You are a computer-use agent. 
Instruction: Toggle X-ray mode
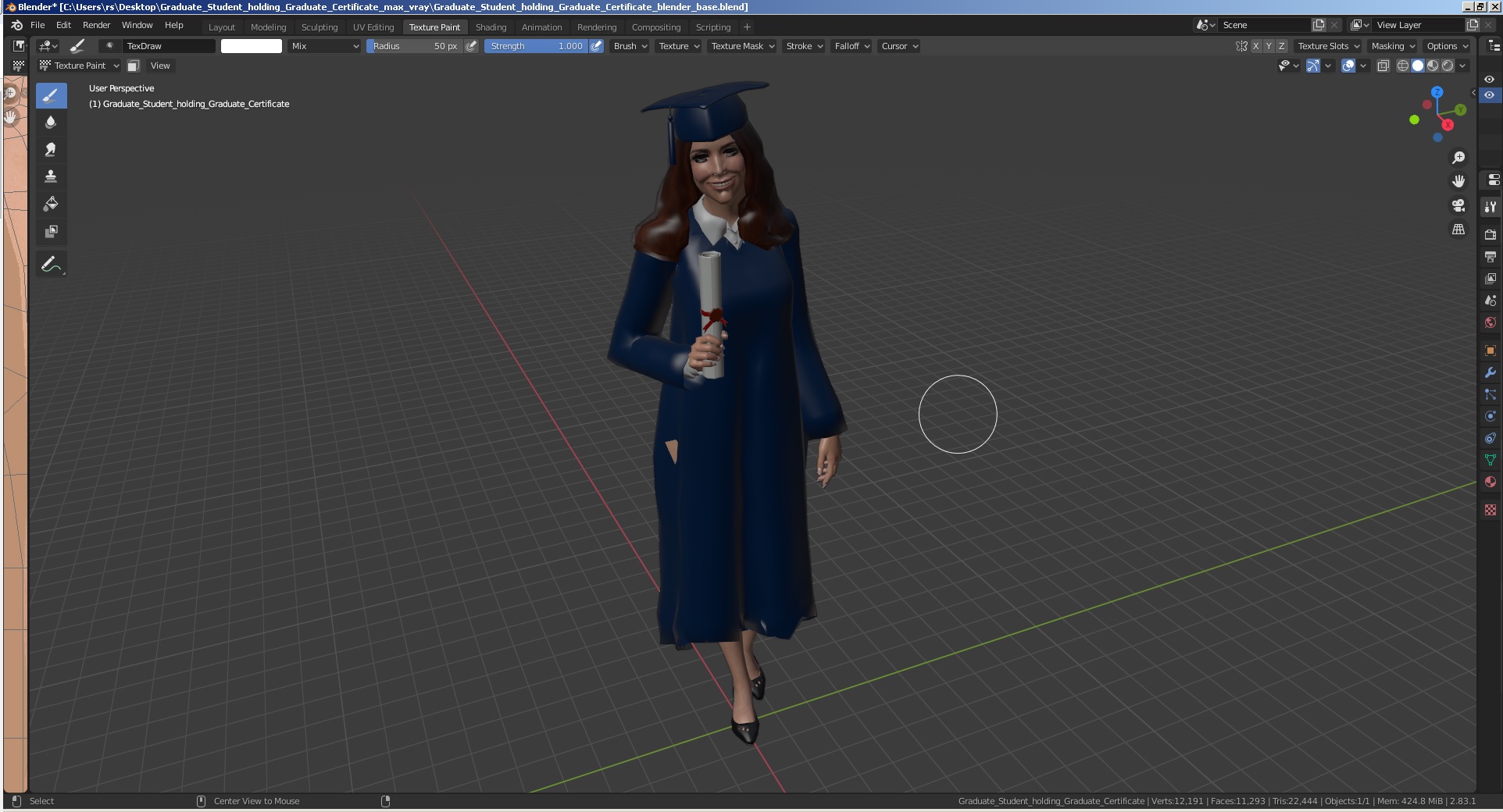tap(1383, 66)
